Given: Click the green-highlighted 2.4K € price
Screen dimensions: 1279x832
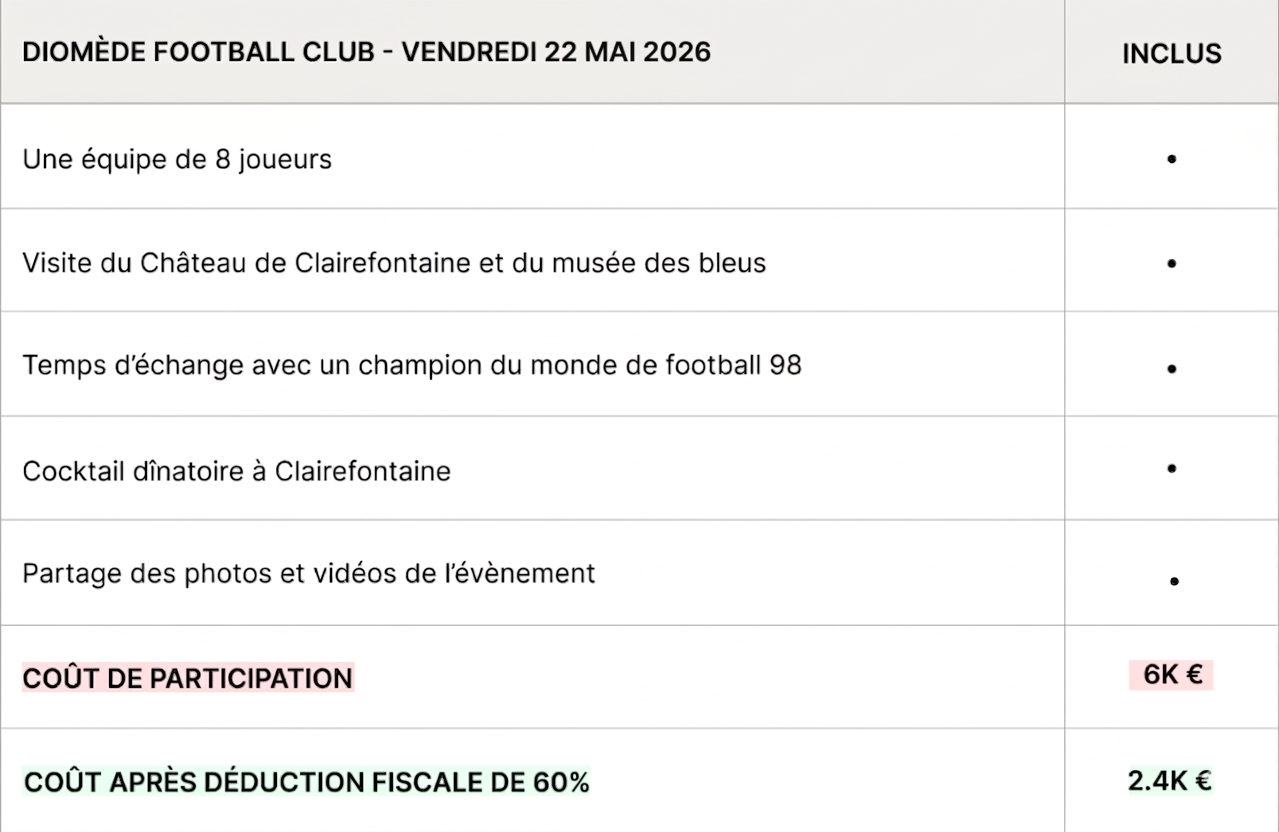Looking at the screenshot, I should tap(1169, 781).
